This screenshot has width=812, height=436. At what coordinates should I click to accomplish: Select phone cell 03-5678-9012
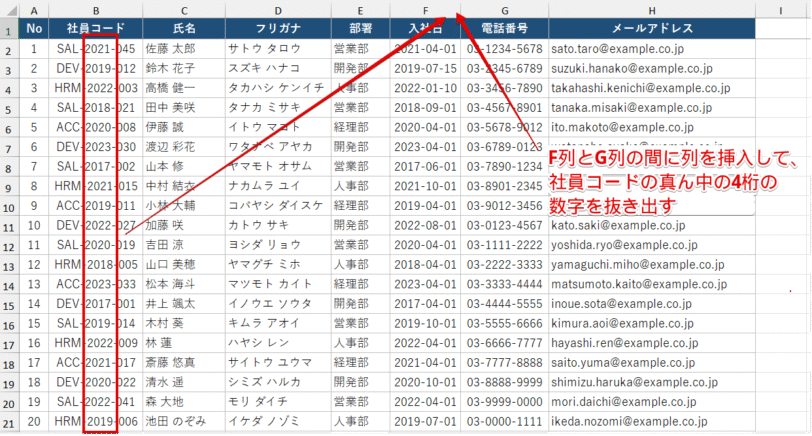click(x=504, y=127)
